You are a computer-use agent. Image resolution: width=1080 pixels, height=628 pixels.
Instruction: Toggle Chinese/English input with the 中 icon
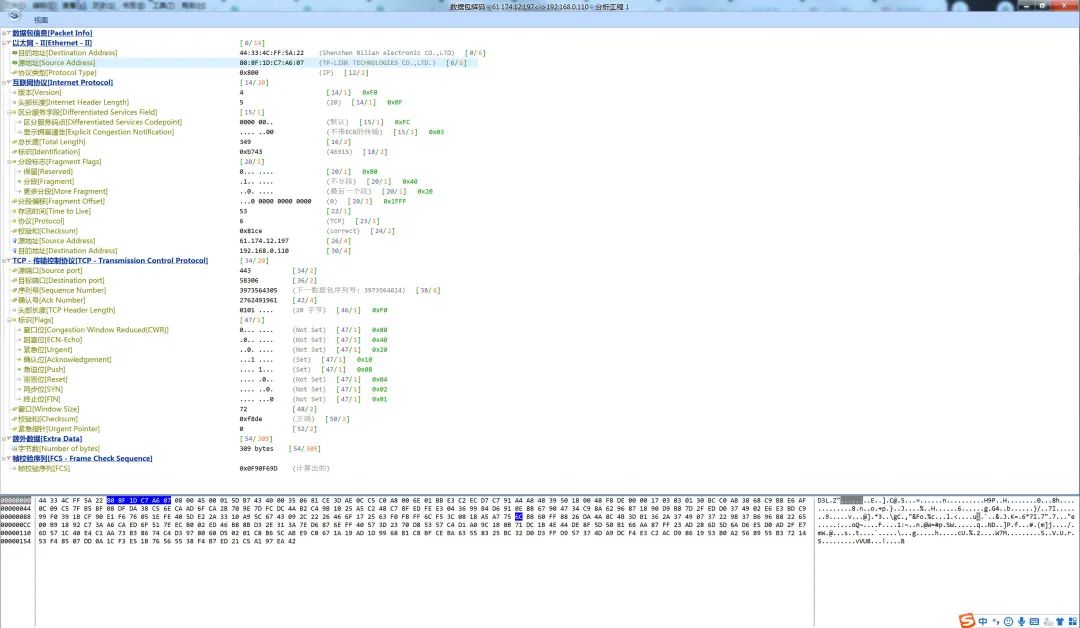click(983, 620)
